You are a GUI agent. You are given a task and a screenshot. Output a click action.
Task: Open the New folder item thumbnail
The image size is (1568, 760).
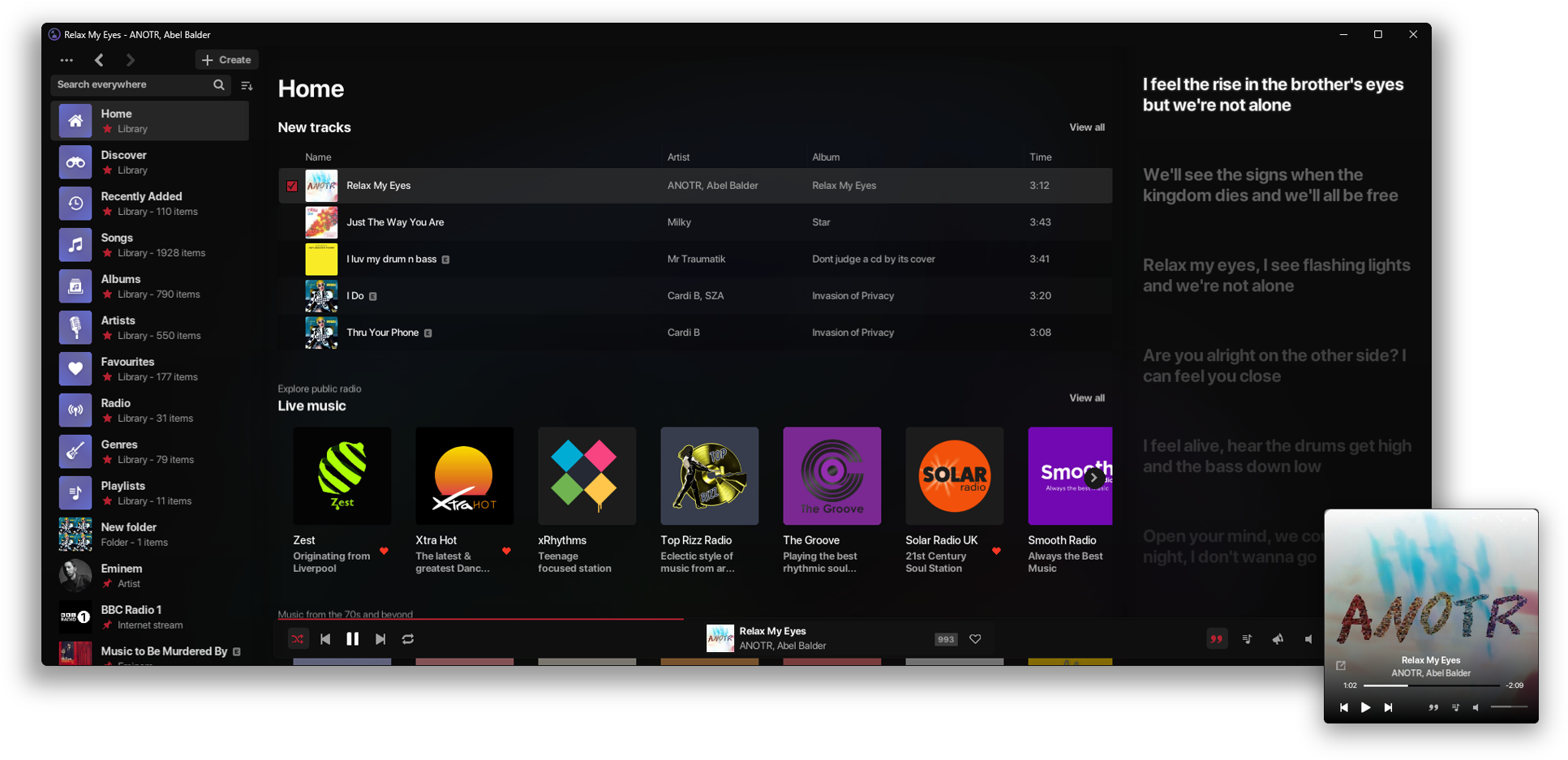pyautogui.click(x=75, y=535)
